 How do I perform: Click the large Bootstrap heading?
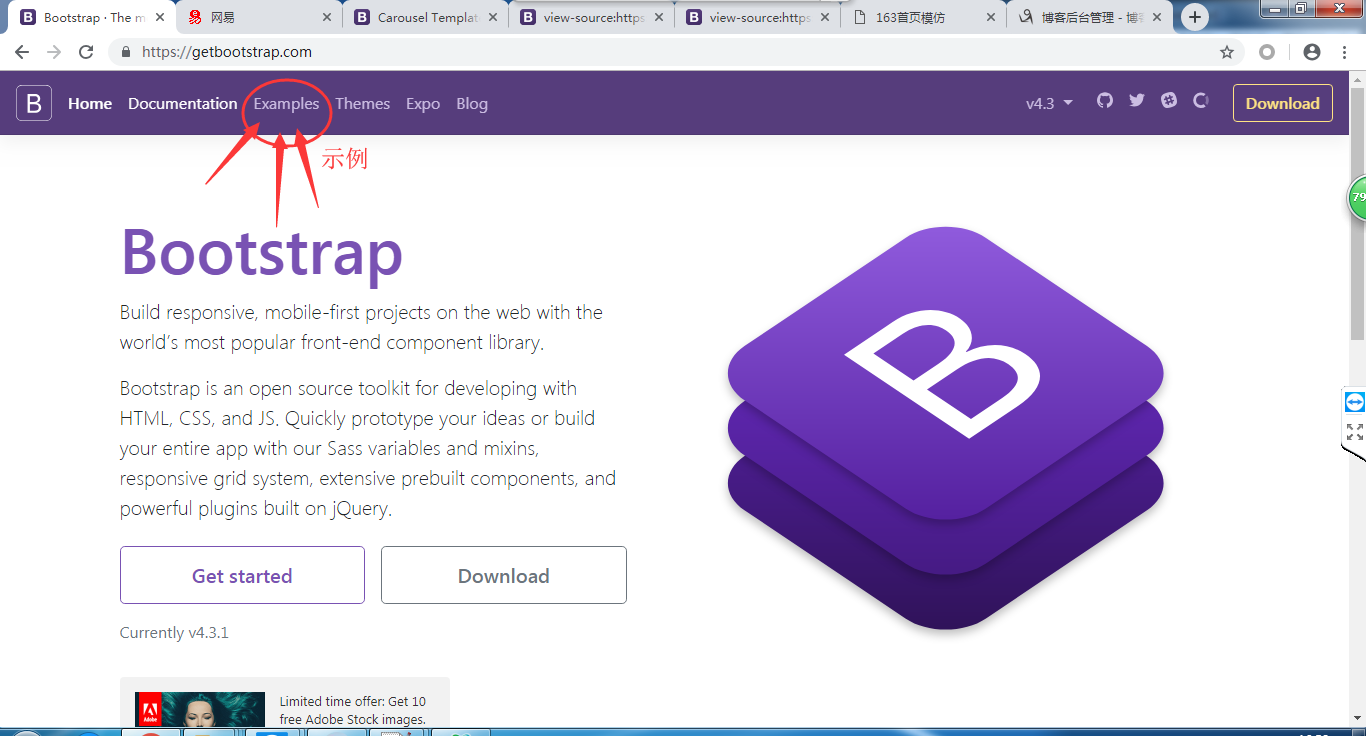[x=262, y=252]
